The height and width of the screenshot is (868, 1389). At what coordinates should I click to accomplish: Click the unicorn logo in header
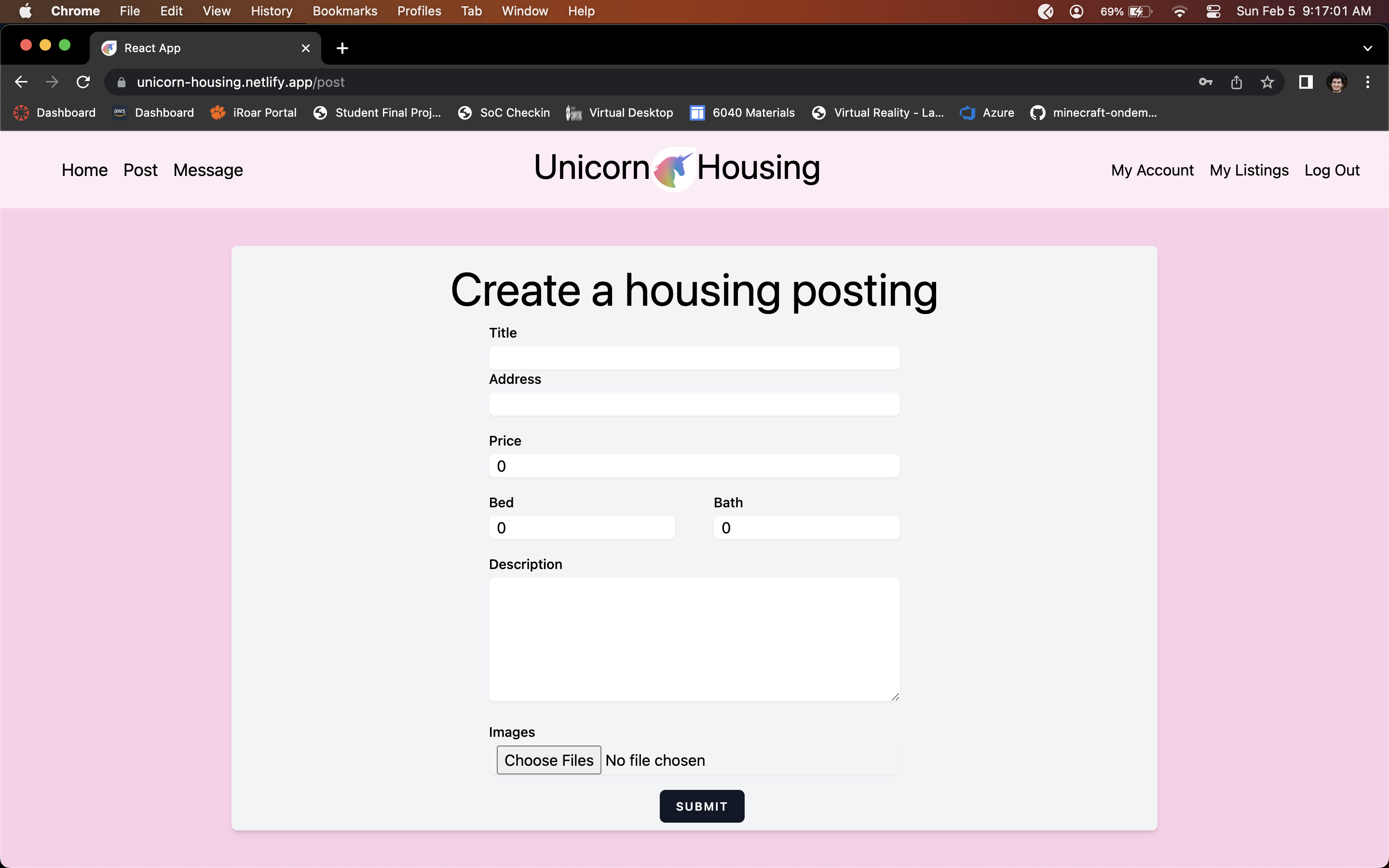(673, 169)
